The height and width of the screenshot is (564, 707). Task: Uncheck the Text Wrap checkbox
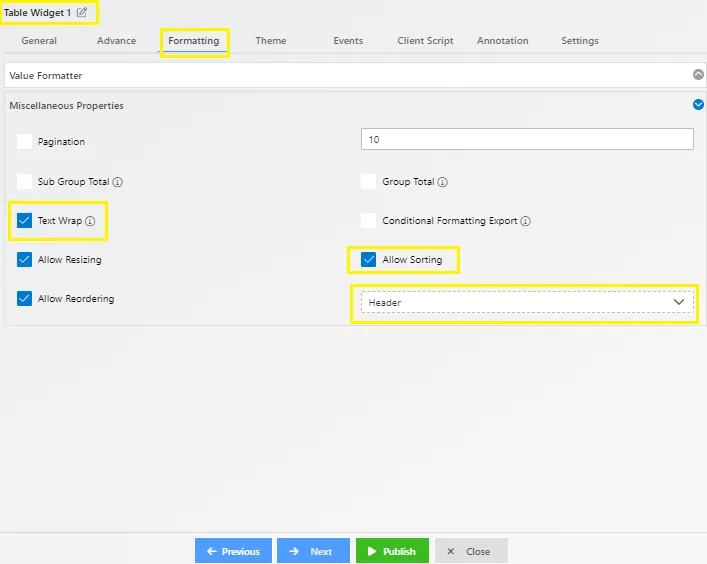click(24, 220)
